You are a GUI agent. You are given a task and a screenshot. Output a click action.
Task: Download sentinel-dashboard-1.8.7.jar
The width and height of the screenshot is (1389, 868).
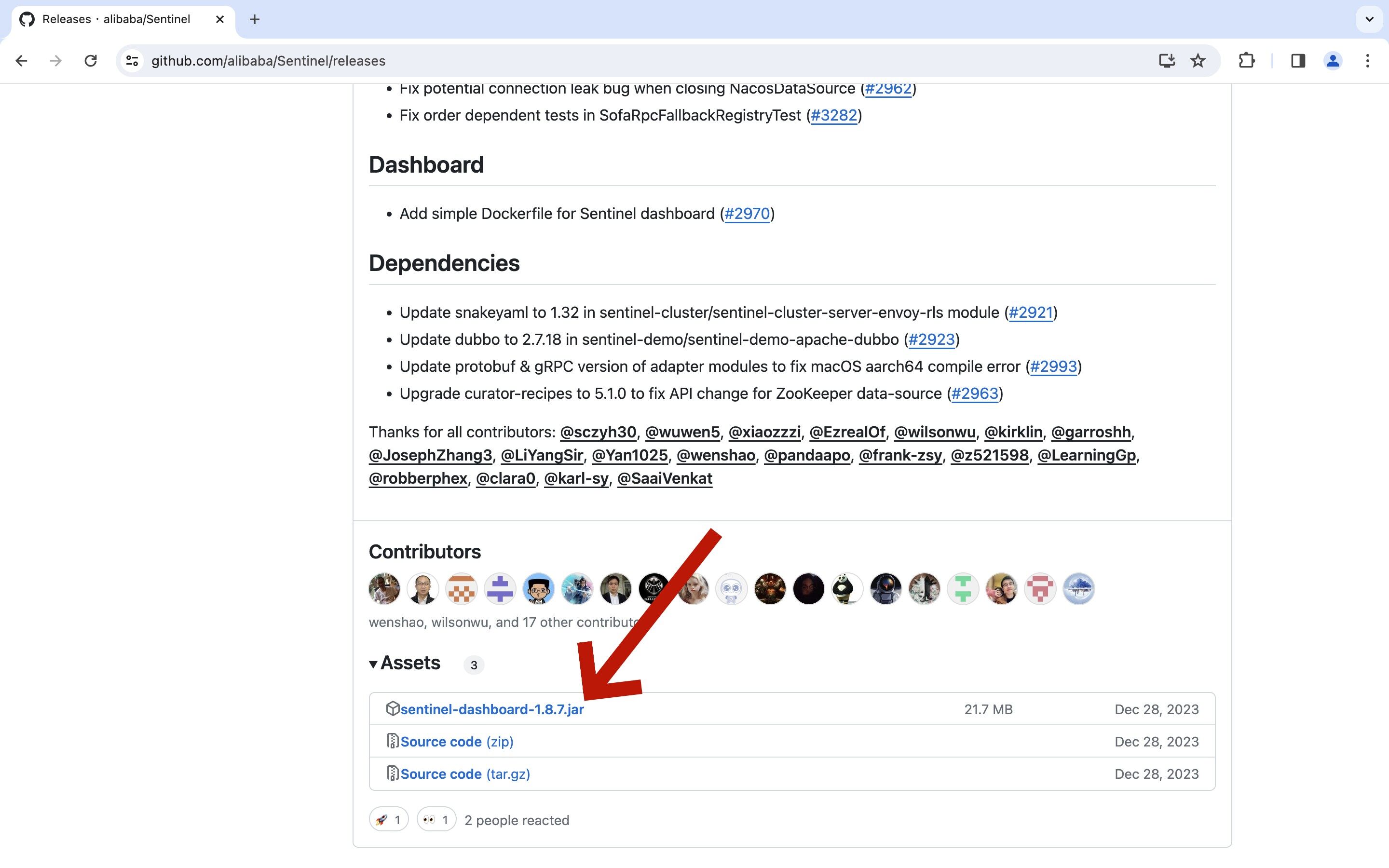coord(492,709)
